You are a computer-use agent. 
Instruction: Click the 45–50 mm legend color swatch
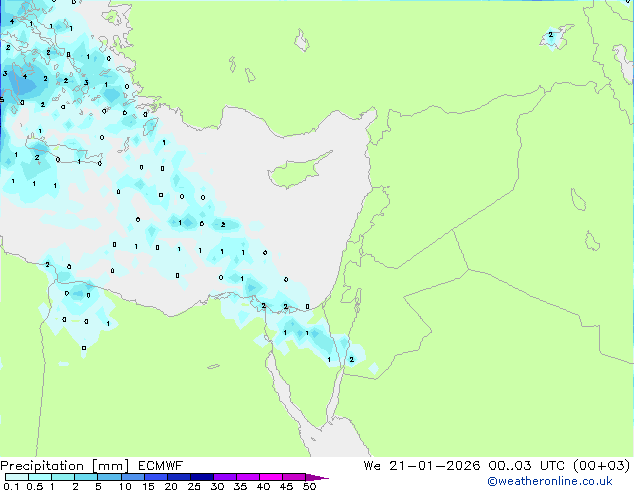coord(294,477)
